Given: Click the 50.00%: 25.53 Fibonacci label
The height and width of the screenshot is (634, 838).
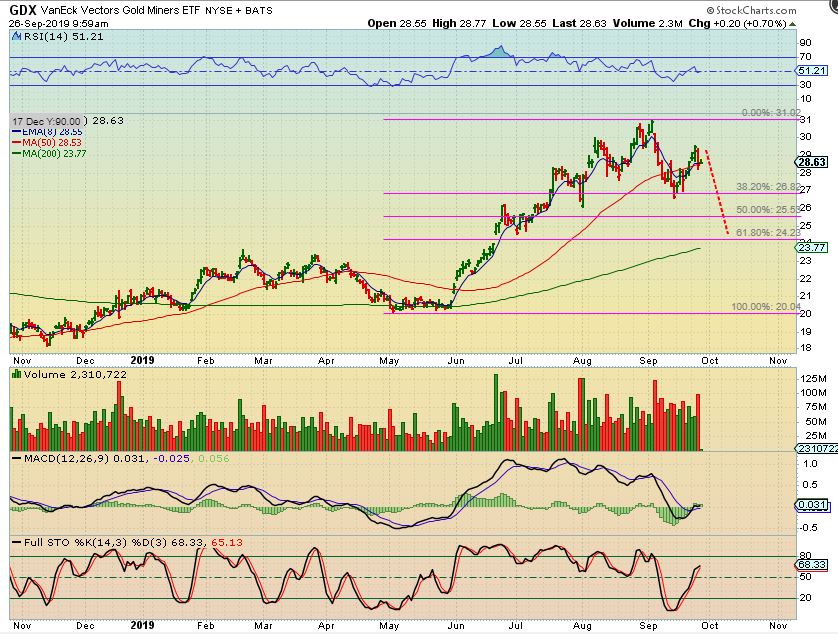Looking at the screenshot, I should click(768, 210).
